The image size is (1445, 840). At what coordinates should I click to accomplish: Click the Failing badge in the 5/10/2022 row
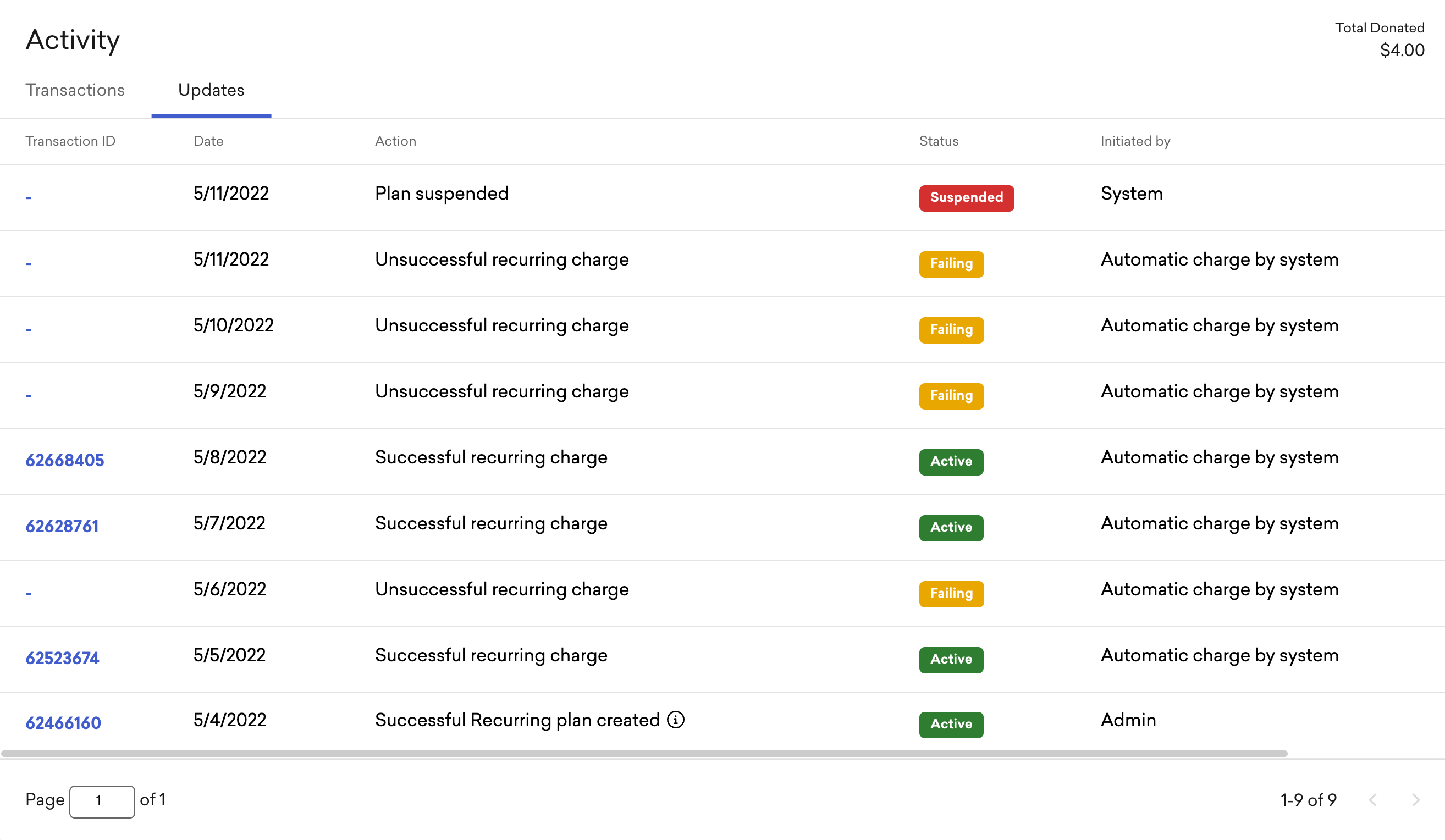[951, 330]
